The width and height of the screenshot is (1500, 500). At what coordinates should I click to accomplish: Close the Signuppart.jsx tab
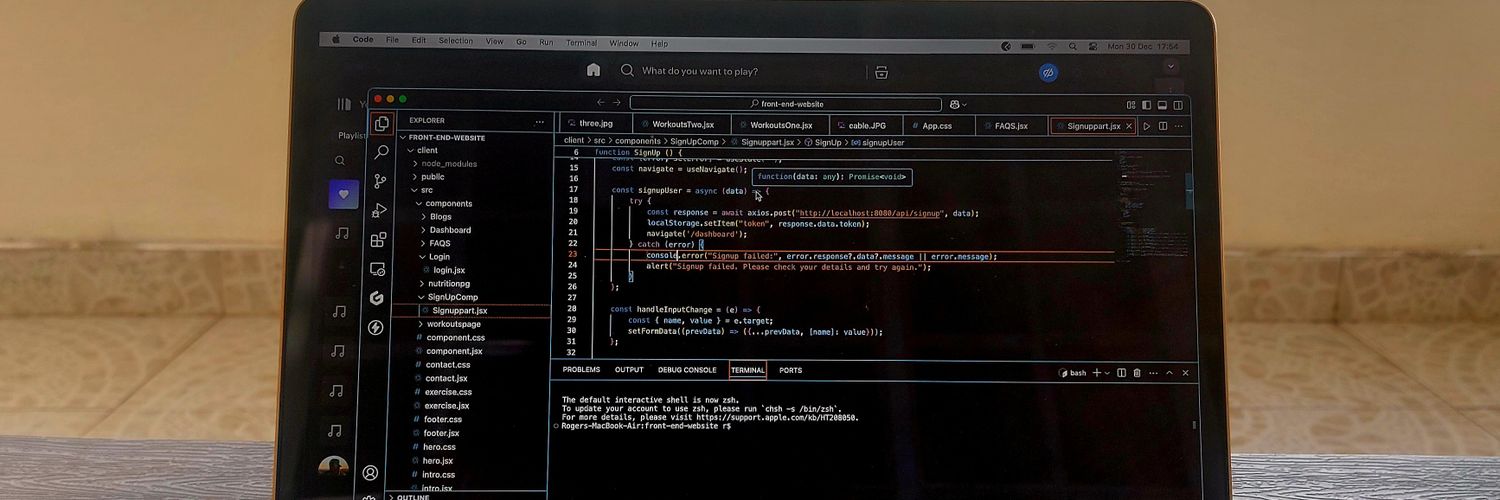point(1129,126)
